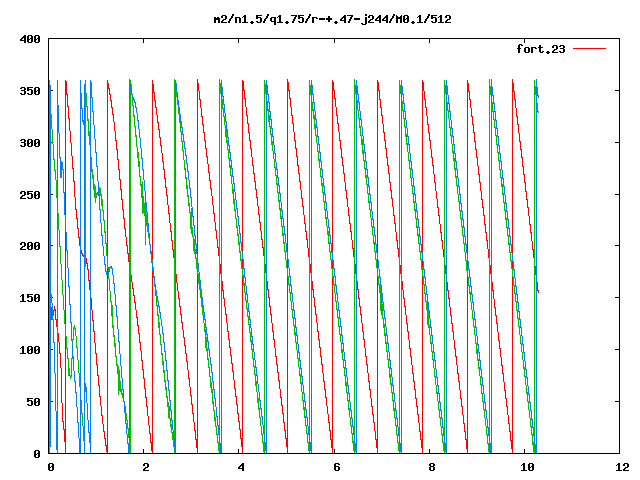Click the x-axis label 10
This screenshot has height=480, width=640.
pyautogui.click(x=527, y=467)
